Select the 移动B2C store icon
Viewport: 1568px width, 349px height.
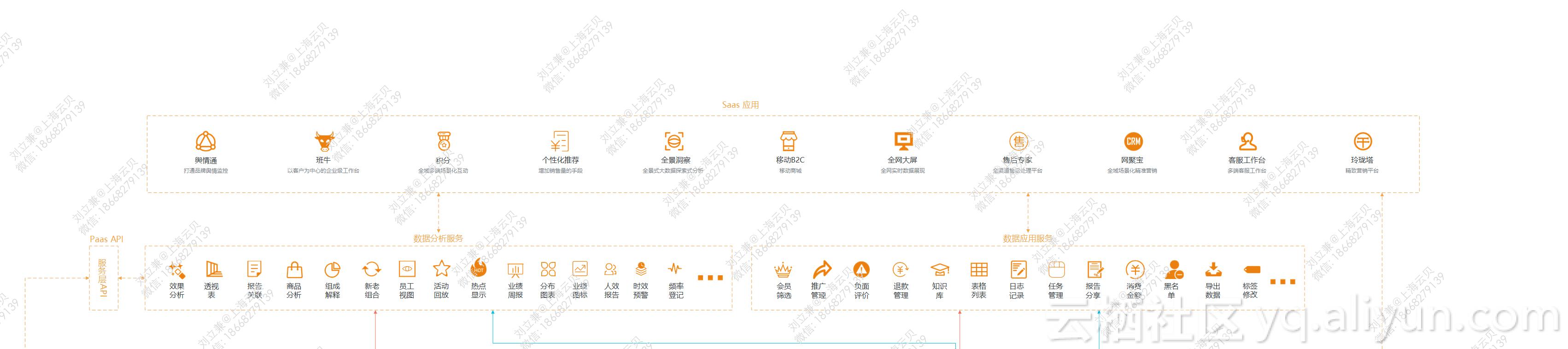pyautogui.click(x=789, y=142)
